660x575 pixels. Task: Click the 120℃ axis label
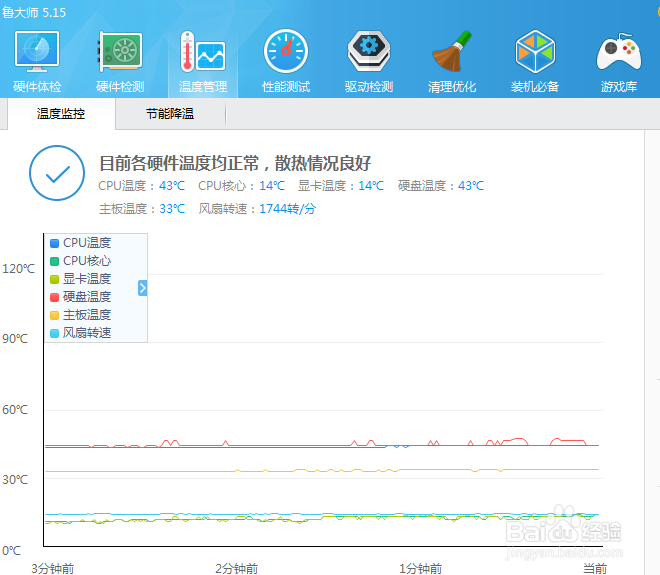pos(19,269)
